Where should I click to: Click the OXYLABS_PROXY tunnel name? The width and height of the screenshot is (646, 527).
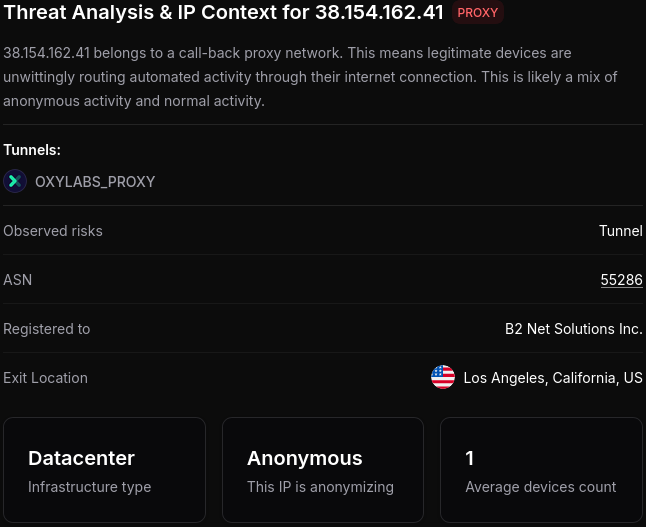click(x=95, y=182)
